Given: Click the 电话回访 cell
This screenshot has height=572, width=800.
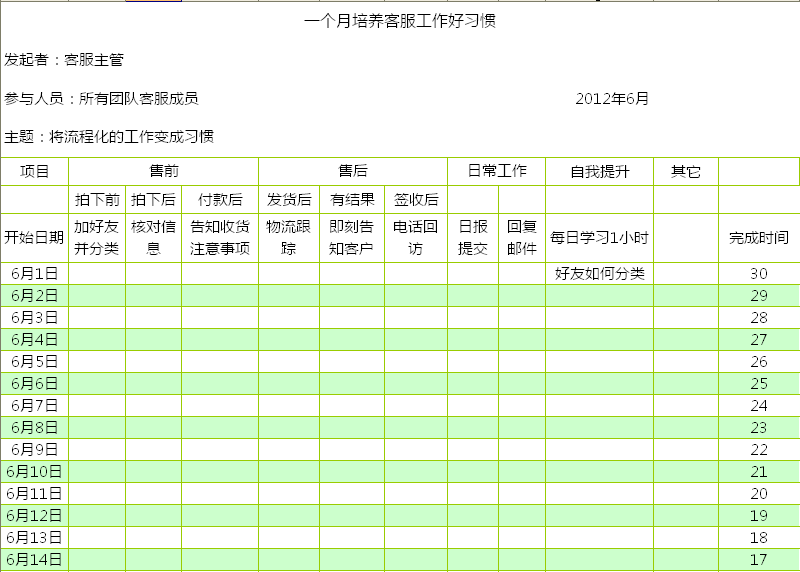Looking at the screenshot, I should (x=416, y=238).
